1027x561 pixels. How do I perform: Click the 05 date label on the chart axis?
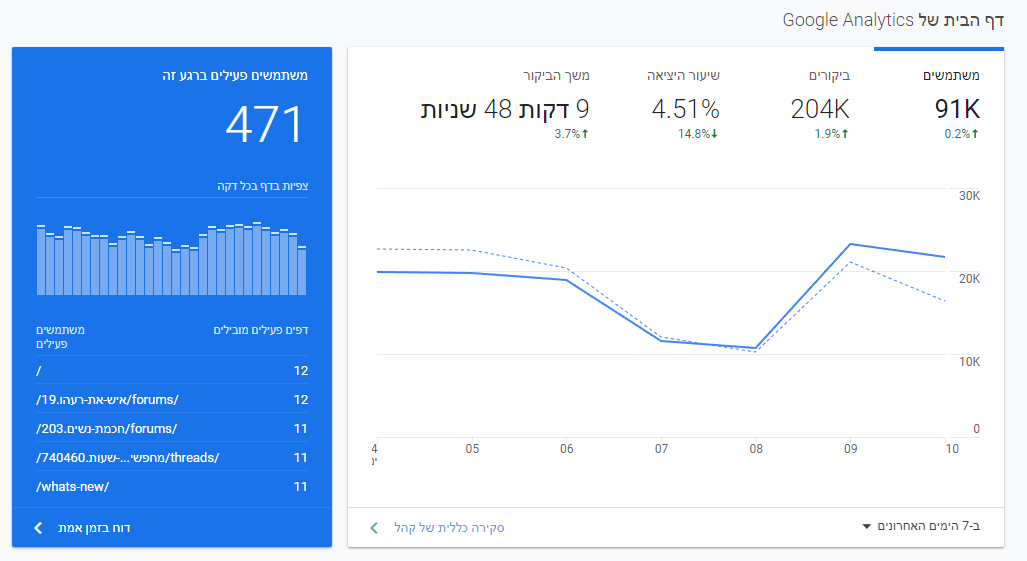click(472, 448)
